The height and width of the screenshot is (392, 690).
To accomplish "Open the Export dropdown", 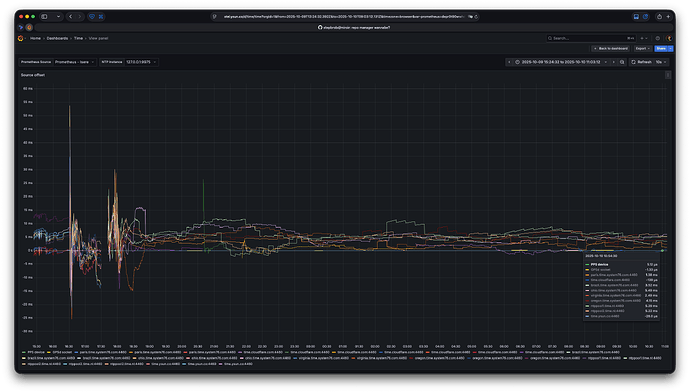I will 642,48.
